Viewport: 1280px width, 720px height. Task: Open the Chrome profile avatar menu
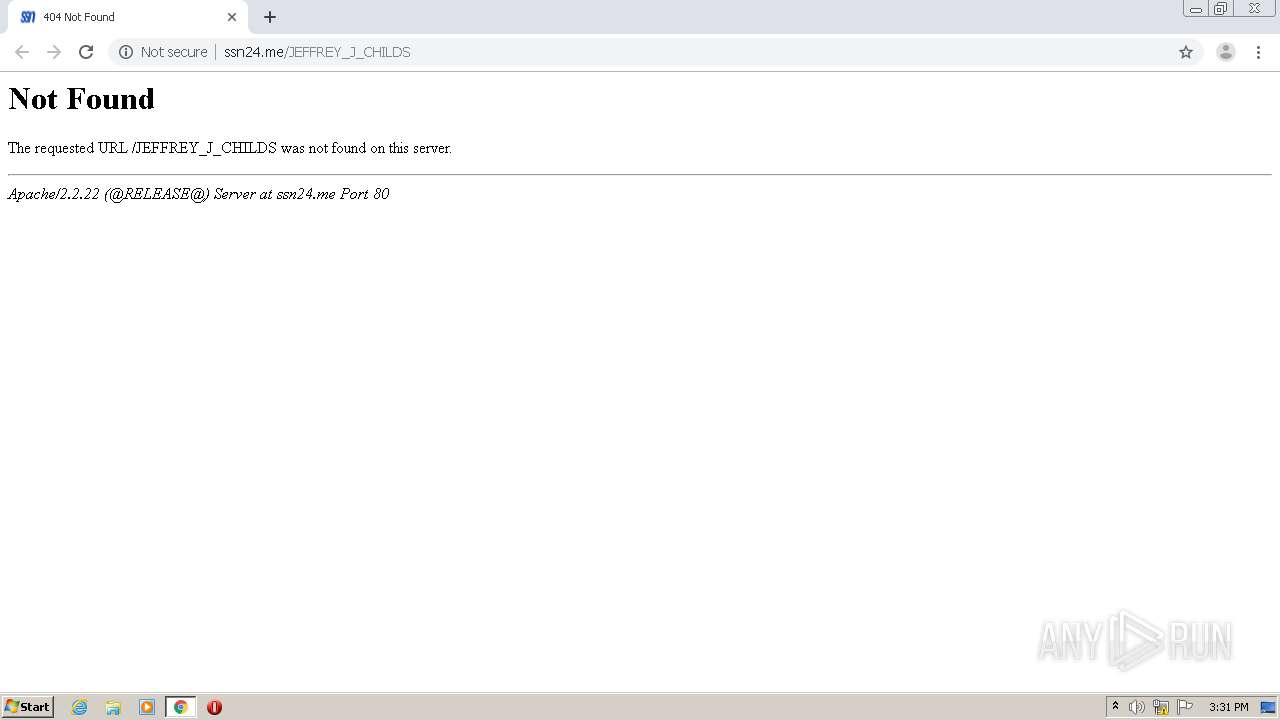[1226, 52]
